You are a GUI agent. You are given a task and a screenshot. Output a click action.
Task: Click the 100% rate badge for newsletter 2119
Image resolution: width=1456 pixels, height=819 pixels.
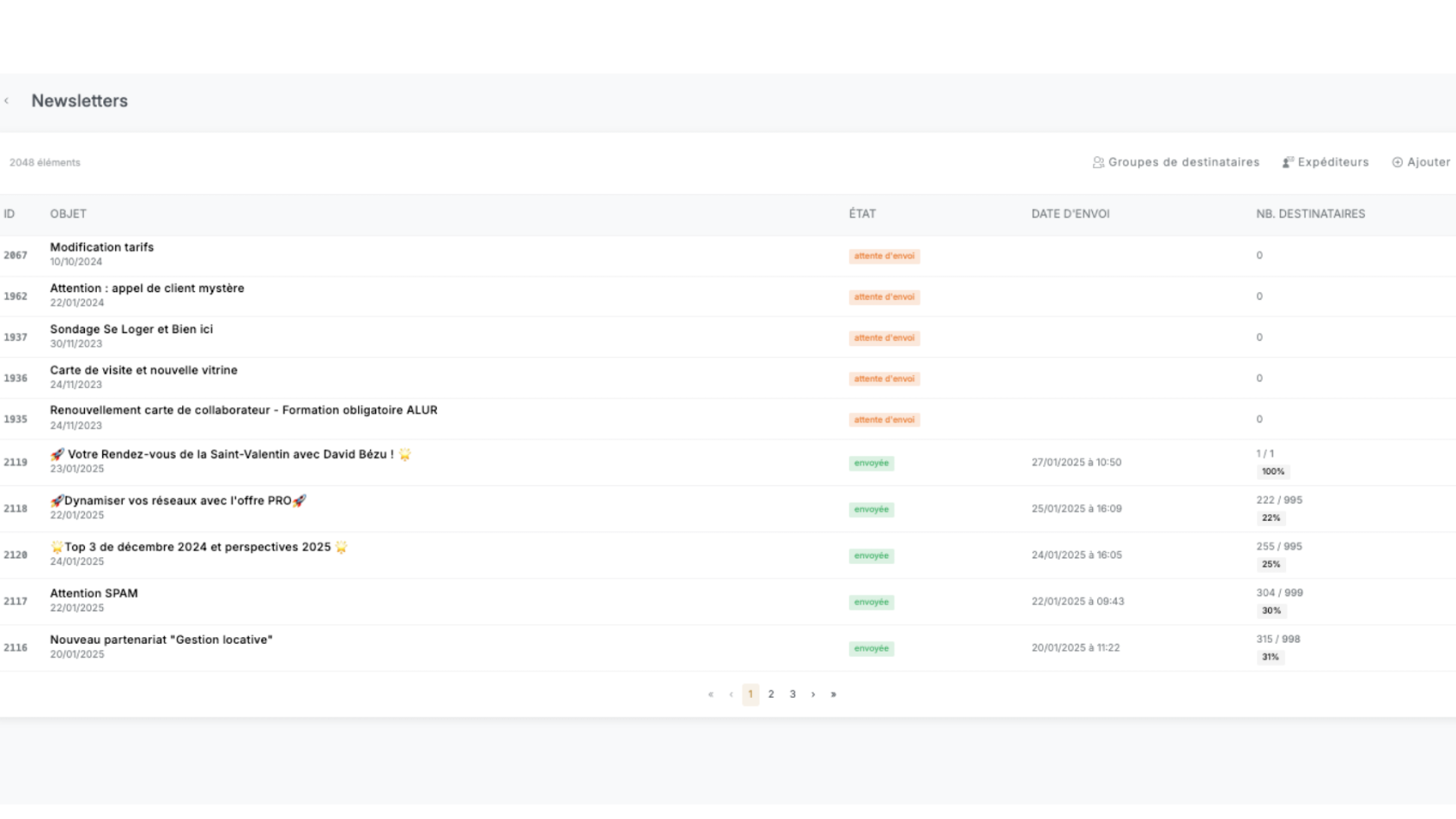pos(1273,471)
